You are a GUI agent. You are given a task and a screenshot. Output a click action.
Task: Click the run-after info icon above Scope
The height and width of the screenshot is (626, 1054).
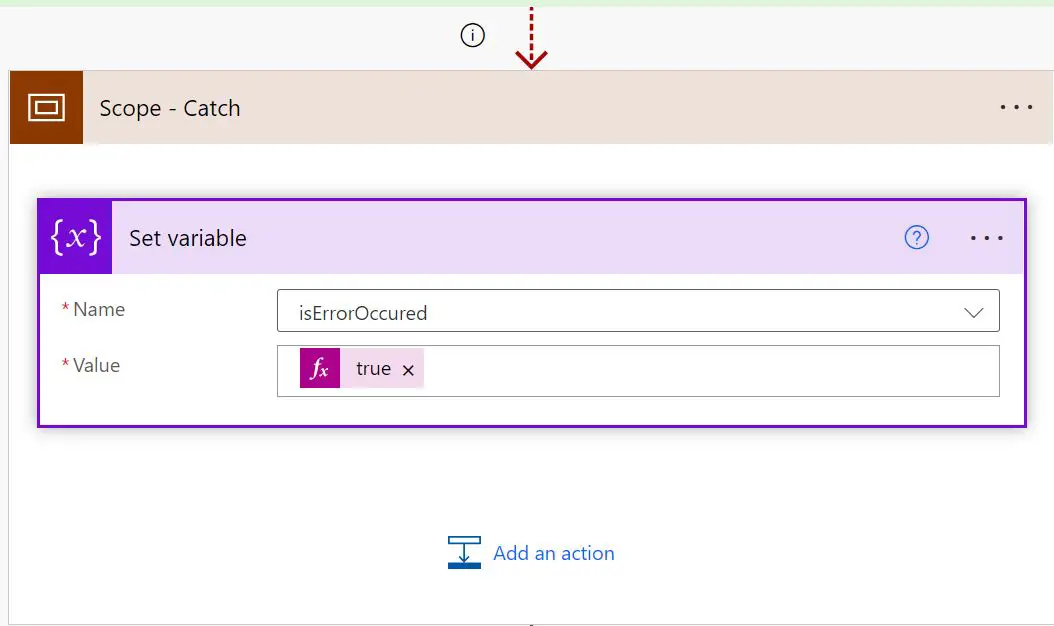473,35
